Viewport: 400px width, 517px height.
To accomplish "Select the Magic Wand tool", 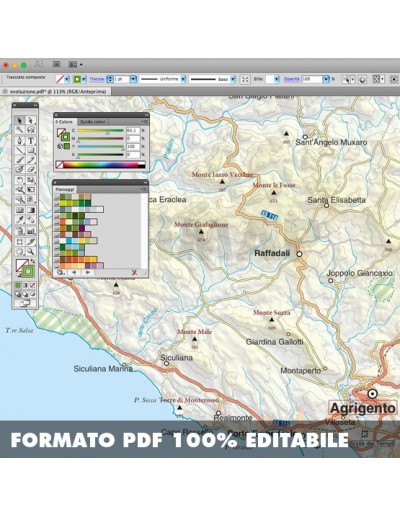I will [20, 130].
